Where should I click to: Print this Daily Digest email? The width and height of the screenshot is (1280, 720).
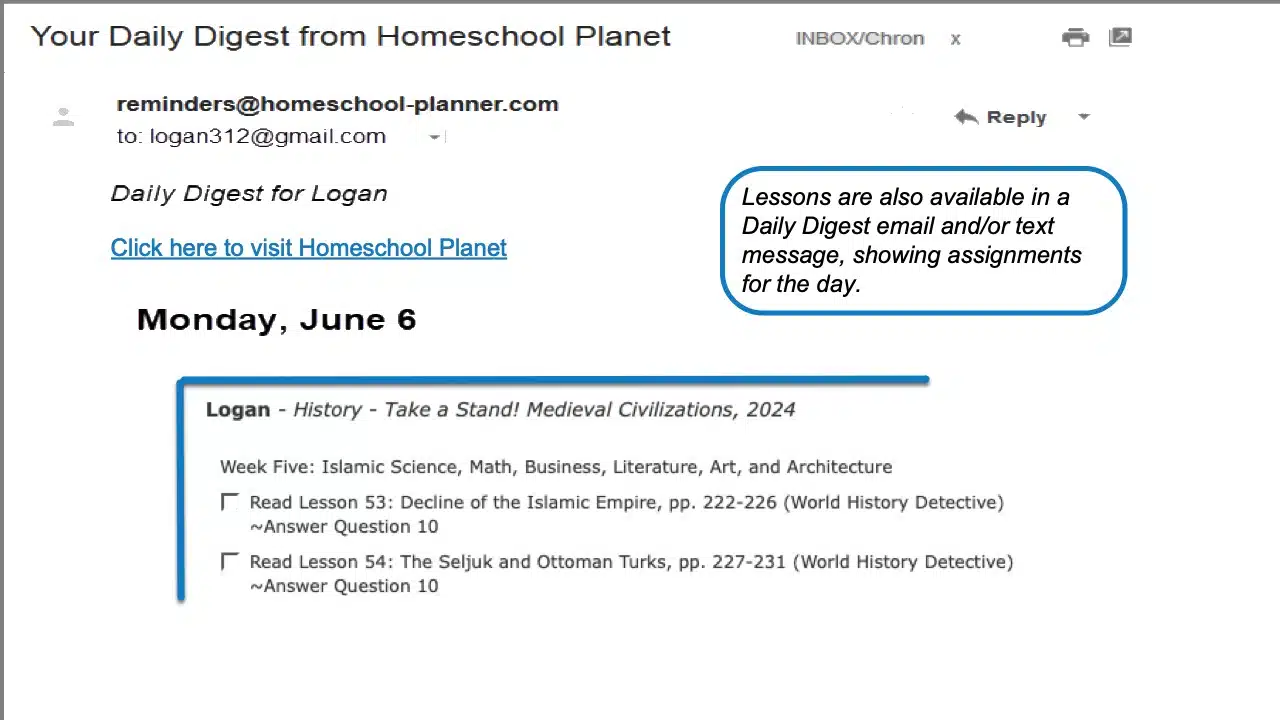click(x=1075, y=38)
